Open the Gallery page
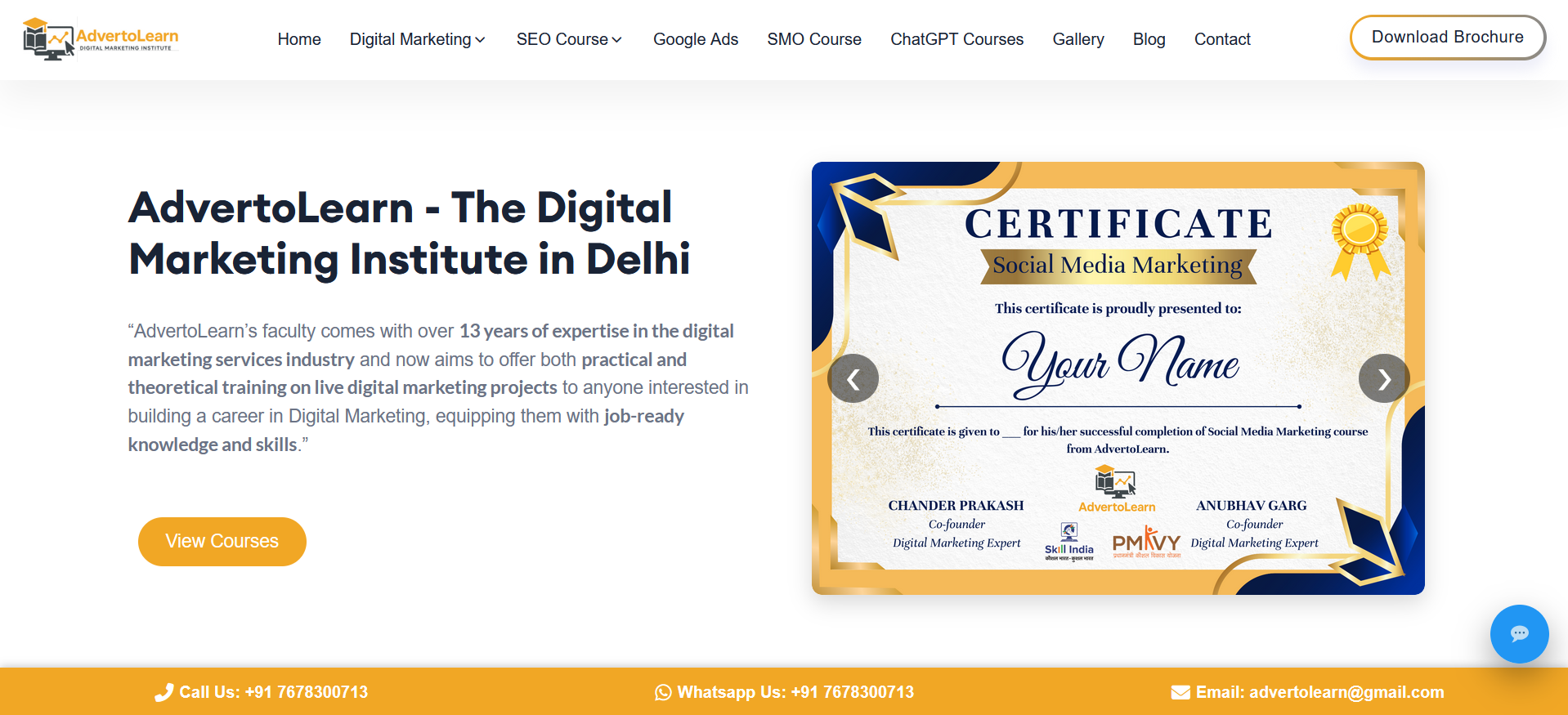This screenshot has width=1568, height=715. (1078, 39)
